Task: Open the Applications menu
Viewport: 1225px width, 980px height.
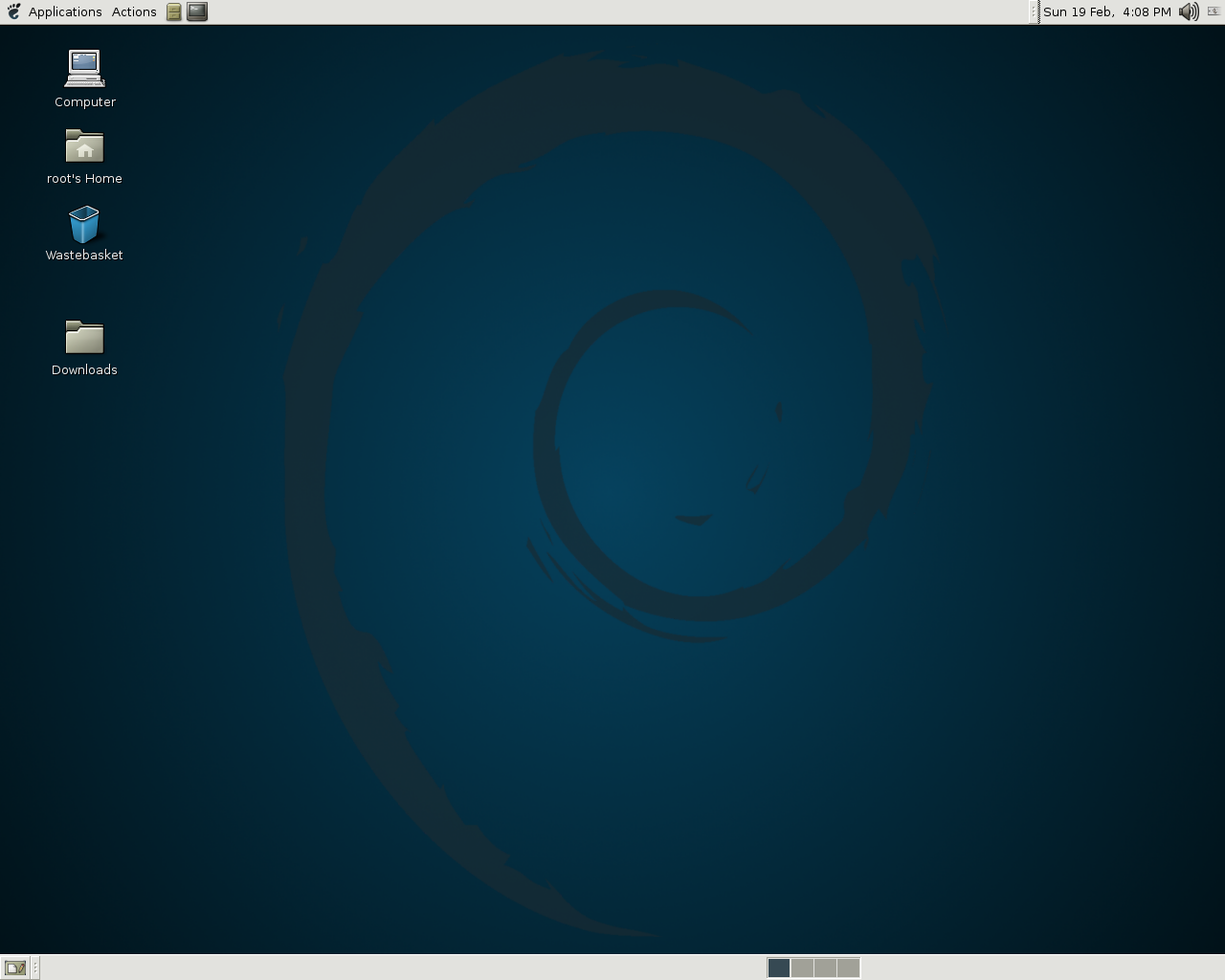Action: [x=64, y=11]
